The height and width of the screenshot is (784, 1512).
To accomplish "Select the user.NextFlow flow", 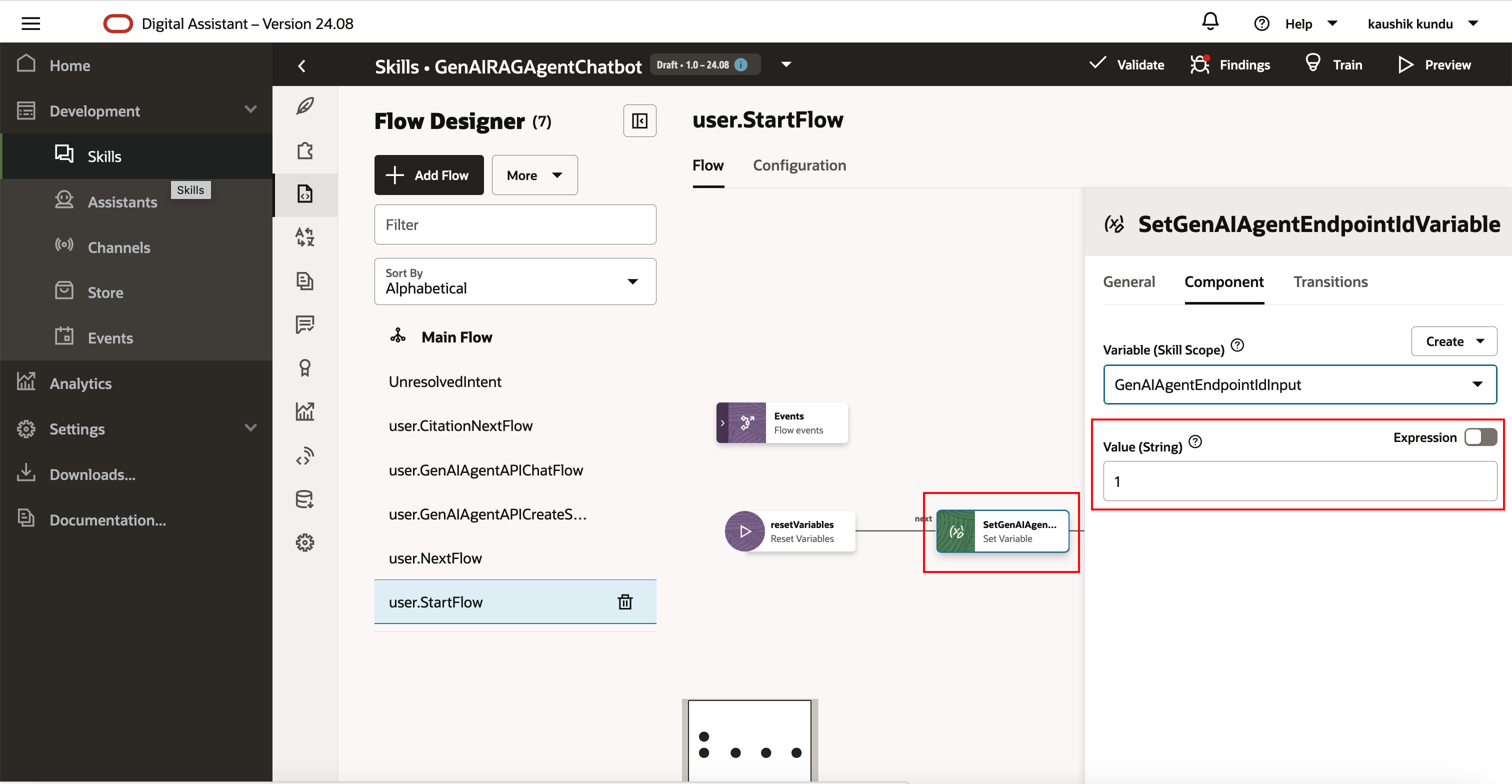I will pos(435,558).
